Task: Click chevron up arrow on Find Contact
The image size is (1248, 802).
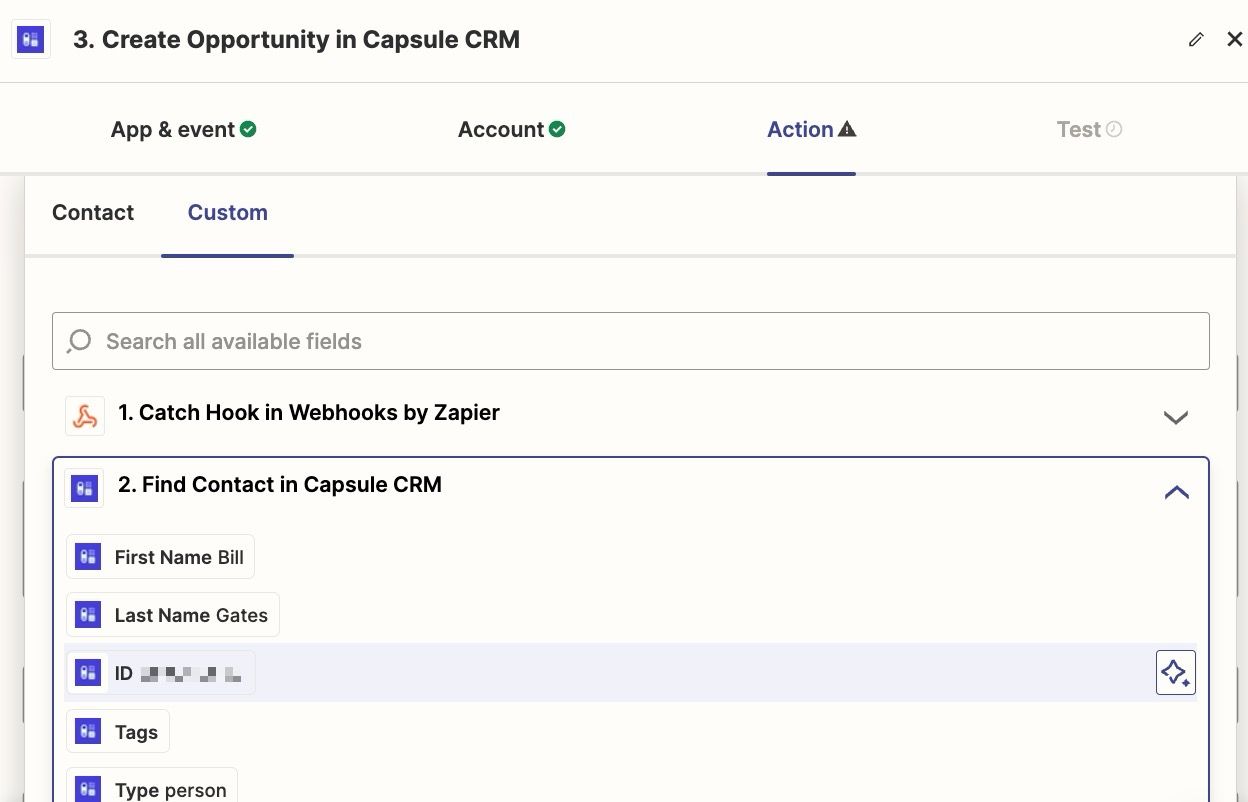Action: (1176, 492)
